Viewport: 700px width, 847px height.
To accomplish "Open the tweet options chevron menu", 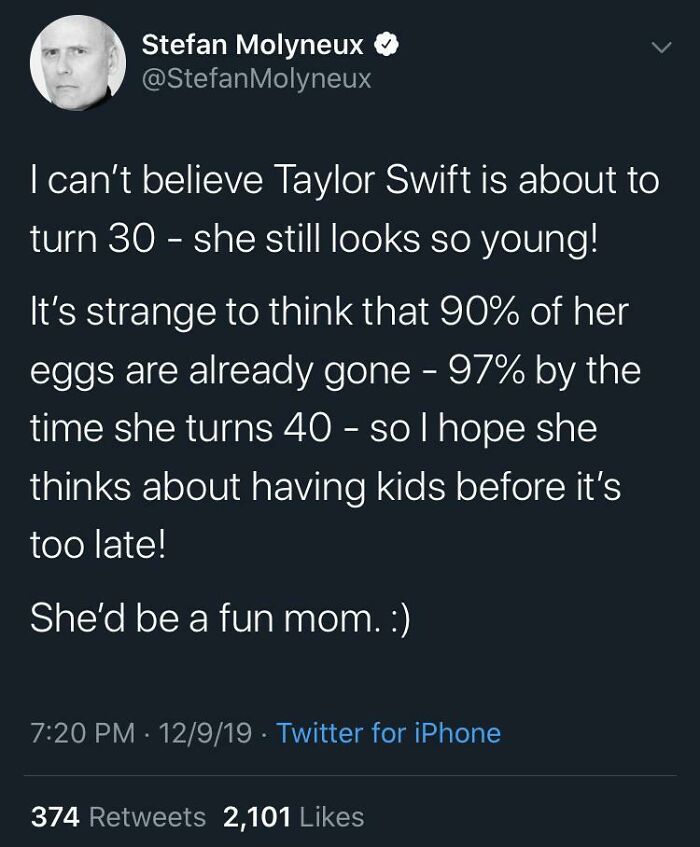I will [x=658, y=48].
